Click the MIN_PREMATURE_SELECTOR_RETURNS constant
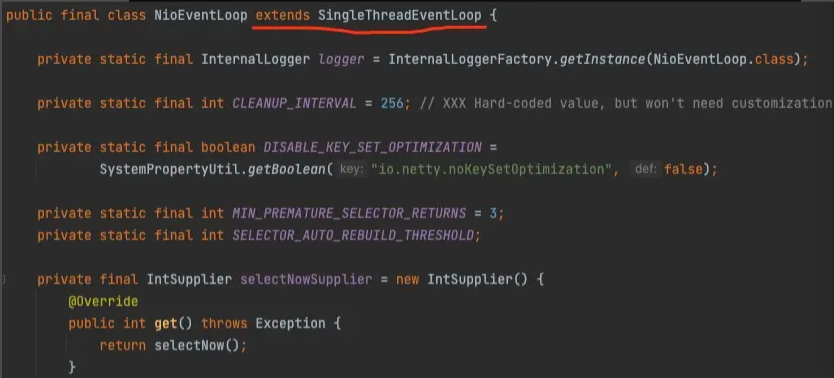This screenshot has width=834, height=378. tap(349, 213)
